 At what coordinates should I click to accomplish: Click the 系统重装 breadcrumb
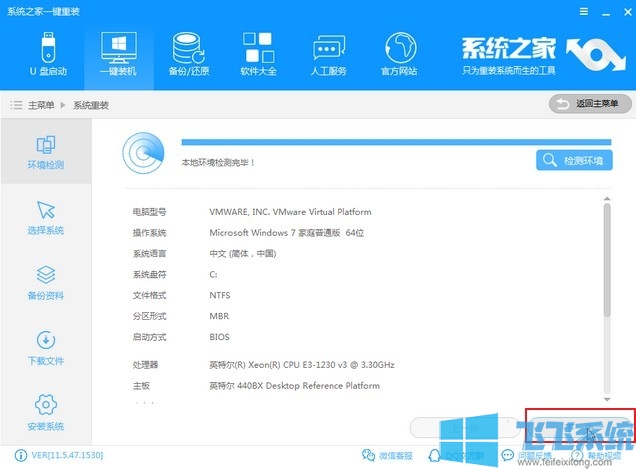click(x=91, y=105)
